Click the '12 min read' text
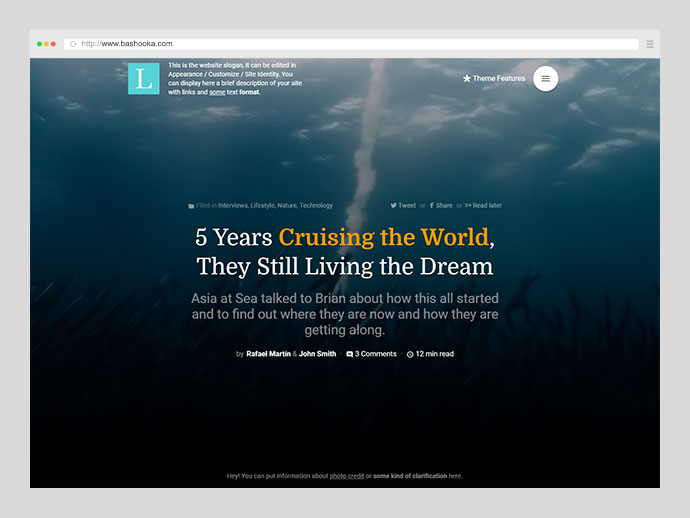690x518 pixels. 434,354
